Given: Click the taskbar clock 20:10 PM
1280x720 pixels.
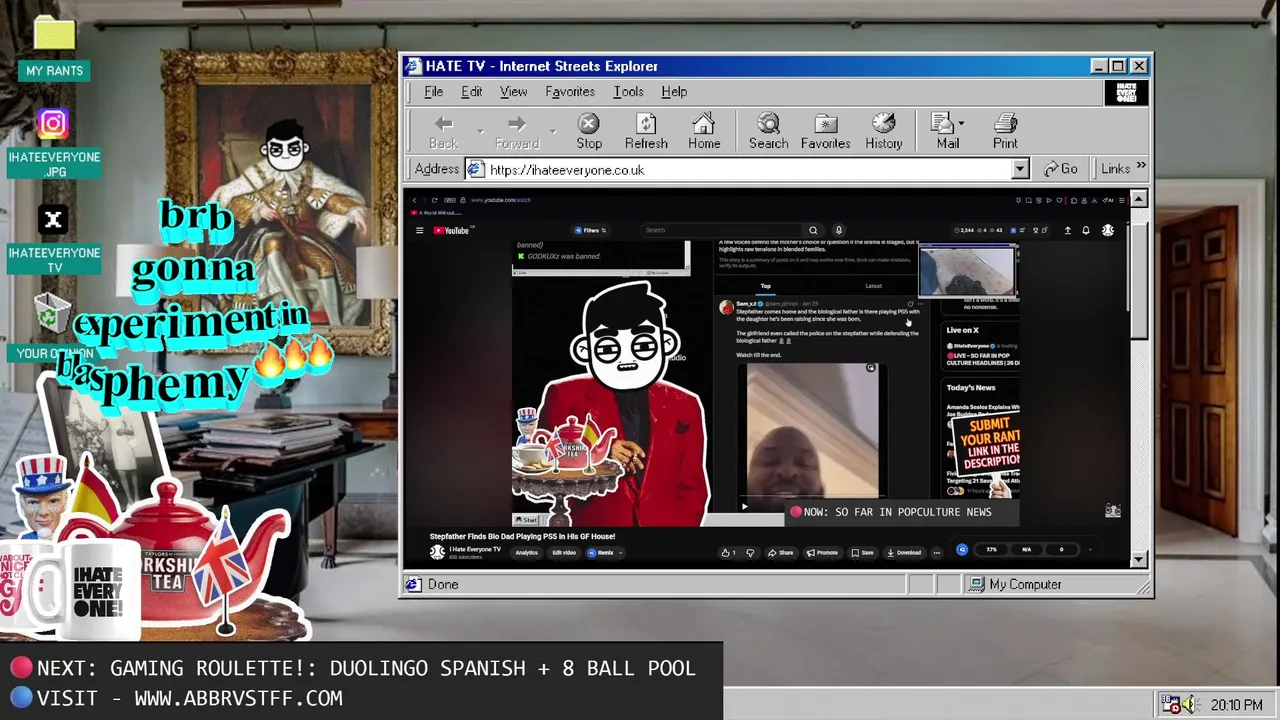Looking at the screenshot, I should click(1236, 705).
